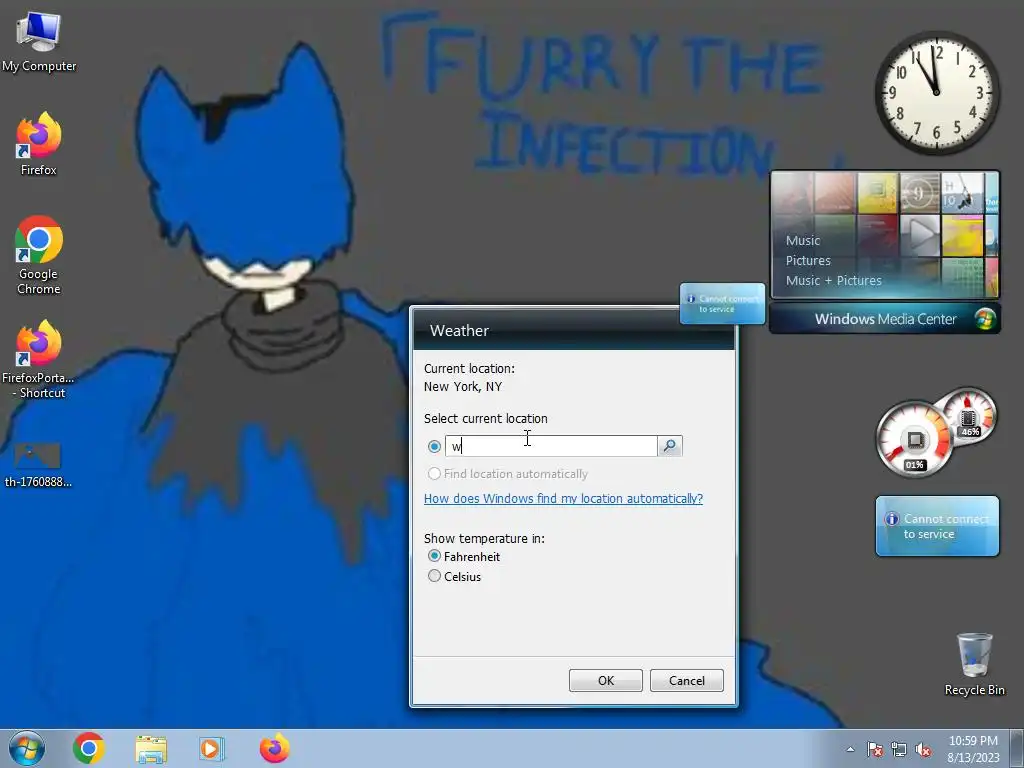
Task: Open the Recycle Bin
Action: pos(974,664)
